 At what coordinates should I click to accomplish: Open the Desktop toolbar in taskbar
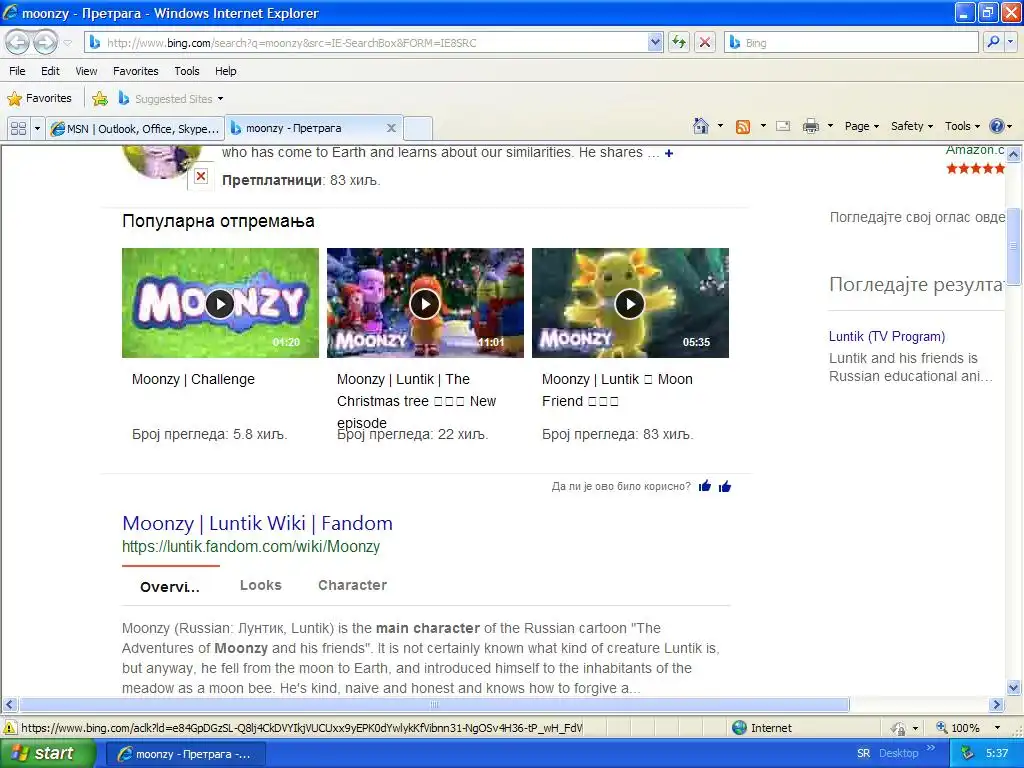pos(899,754)
